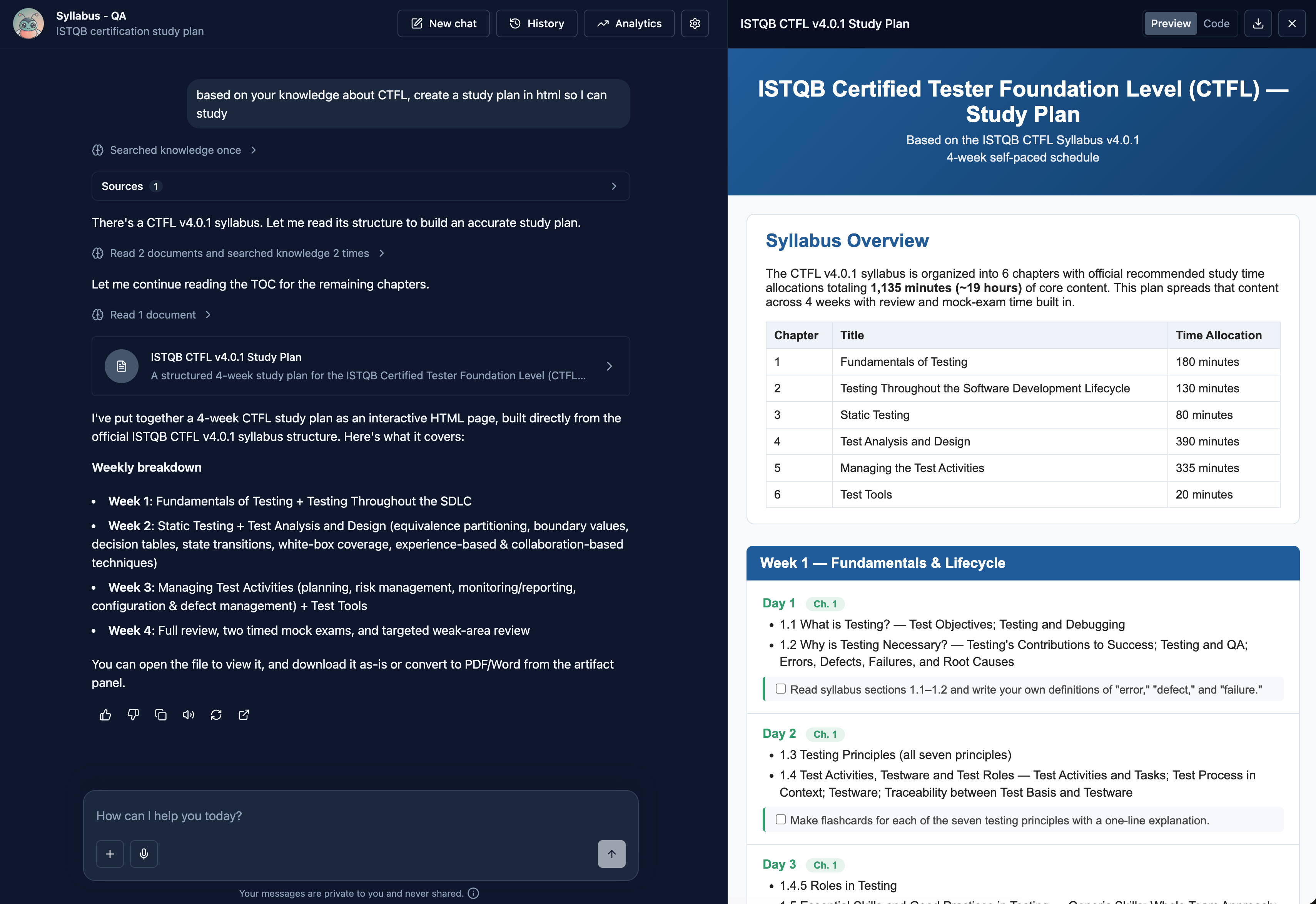Open the settings gear
The image size is (1316, 904).
(x=695, y=23)
